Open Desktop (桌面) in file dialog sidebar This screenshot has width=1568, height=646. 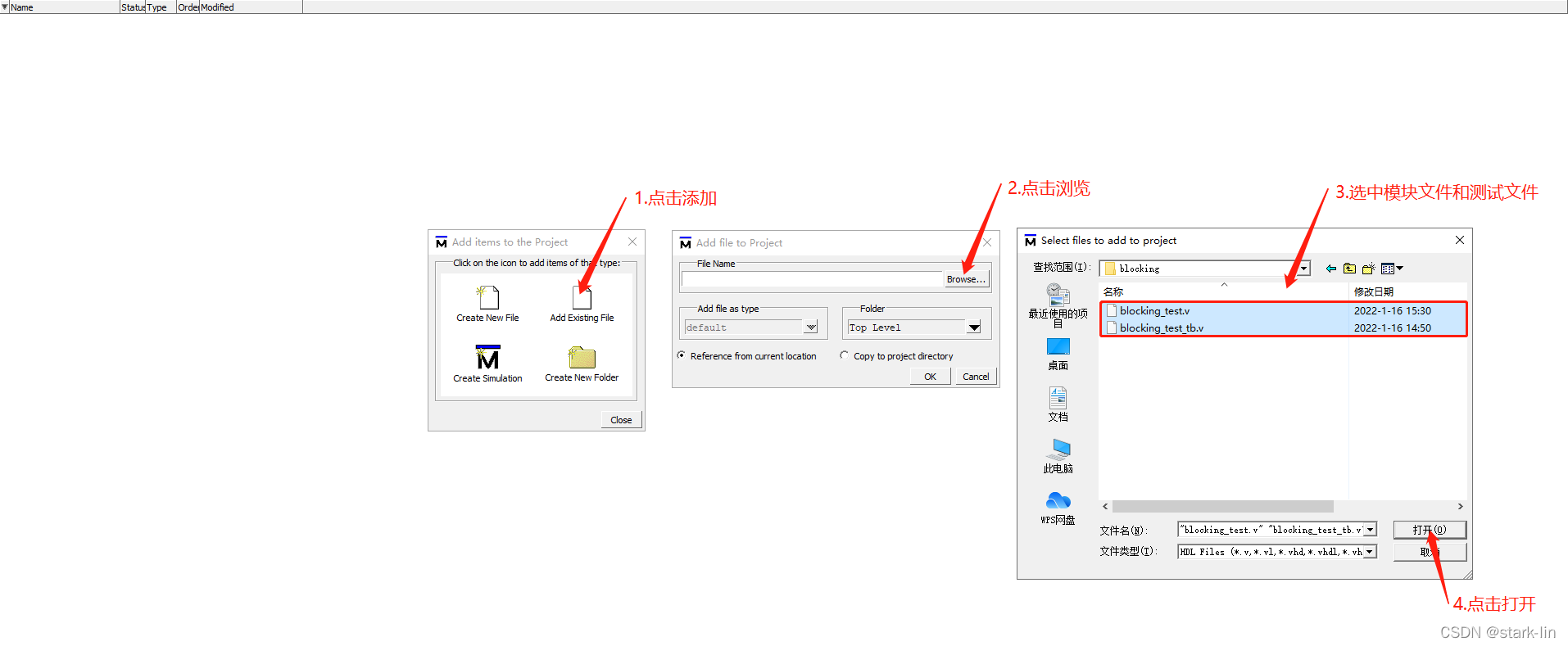(x=1058, y=355)
